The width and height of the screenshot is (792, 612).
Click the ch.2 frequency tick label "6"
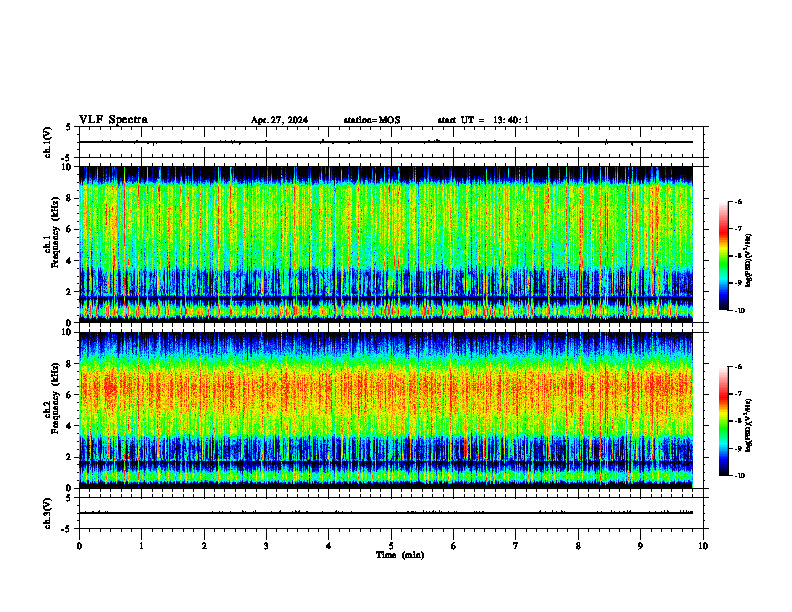[x=70, y=395]
